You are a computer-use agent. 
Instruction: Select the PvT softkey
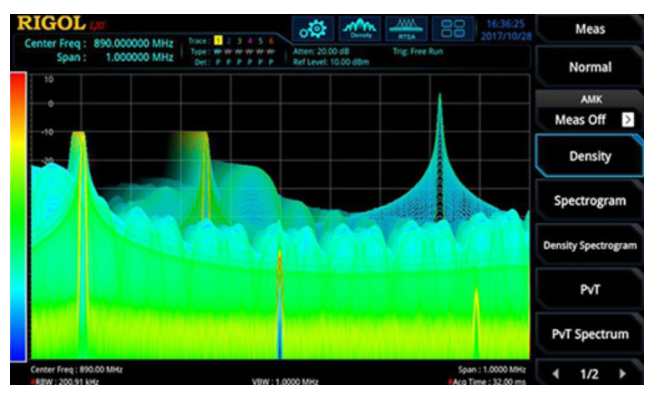coord(590,290)
